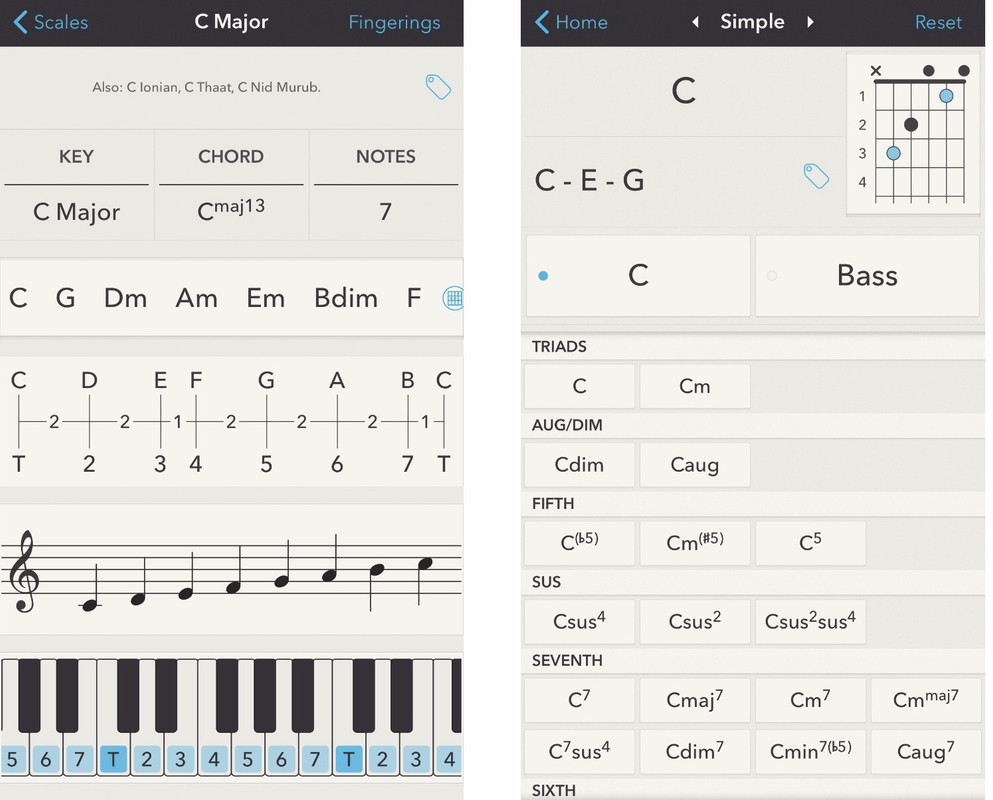Click the treble clef on the staff

tap(23, 571)
